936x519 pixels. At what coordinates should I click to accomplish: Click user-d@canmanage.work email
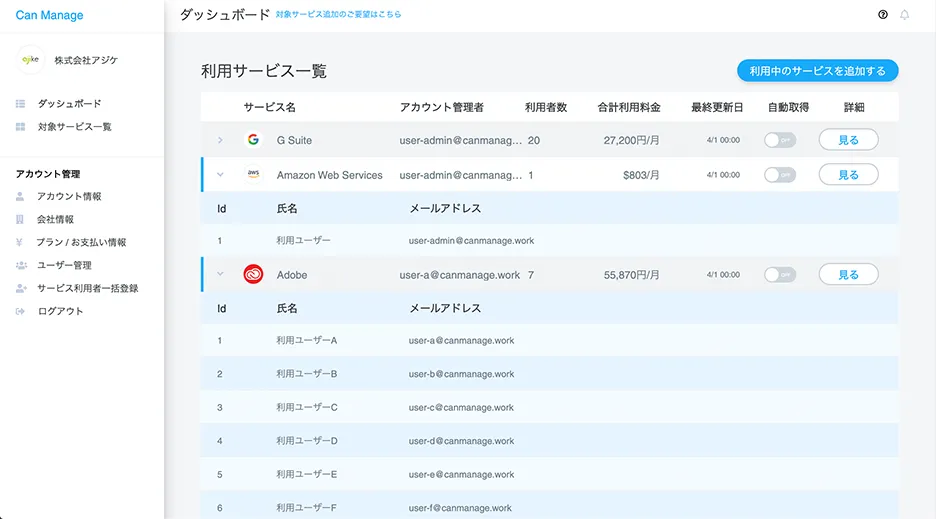point(461,441)
